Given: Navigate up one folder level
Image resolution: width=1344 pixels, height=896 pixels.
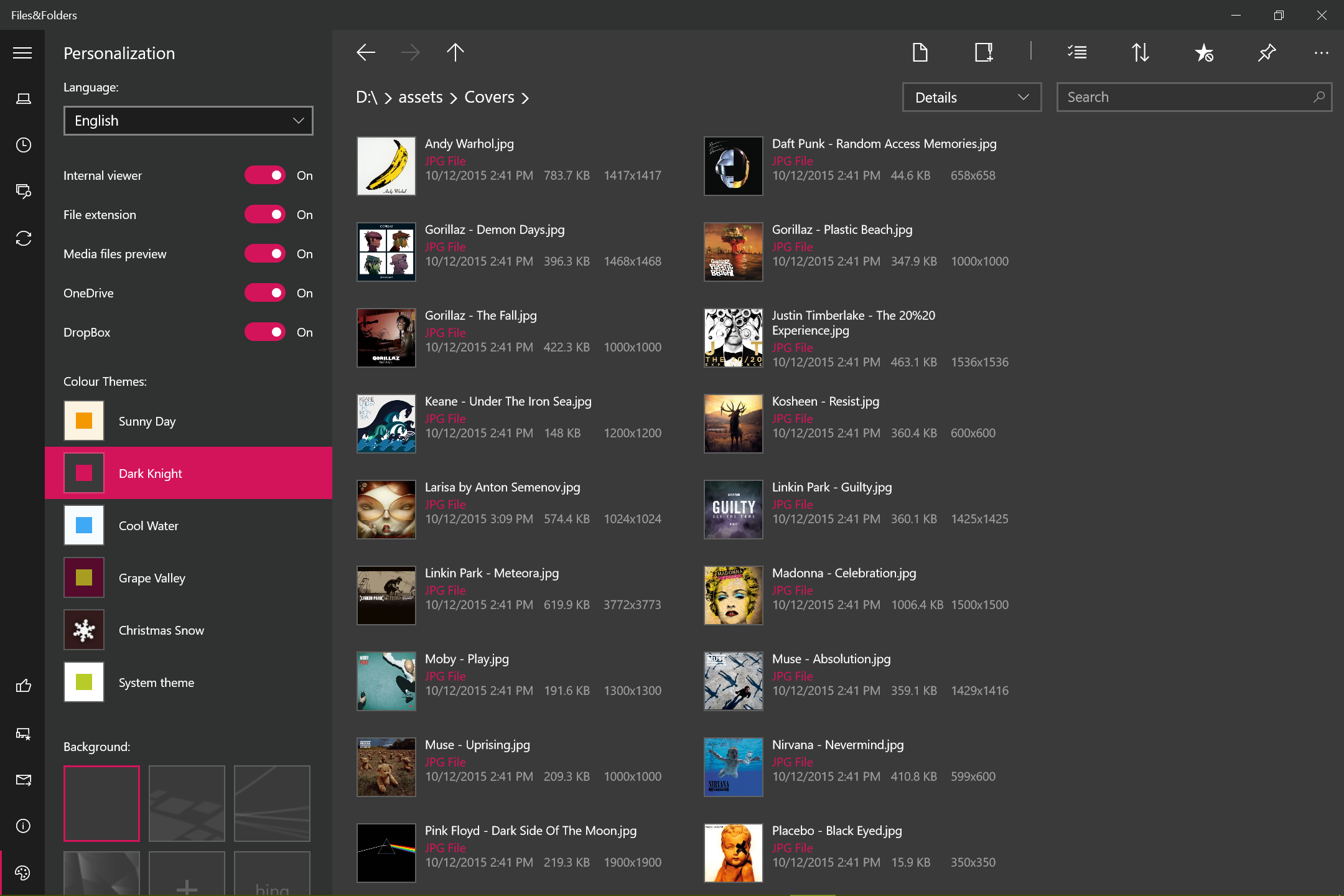Looking at the screenshot, I should point(455,52).
